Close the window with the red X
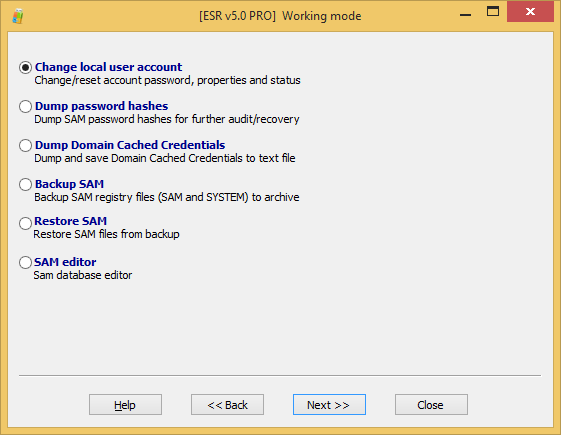Viewport: 561px width, 435px height. click(x=530, y=12)
